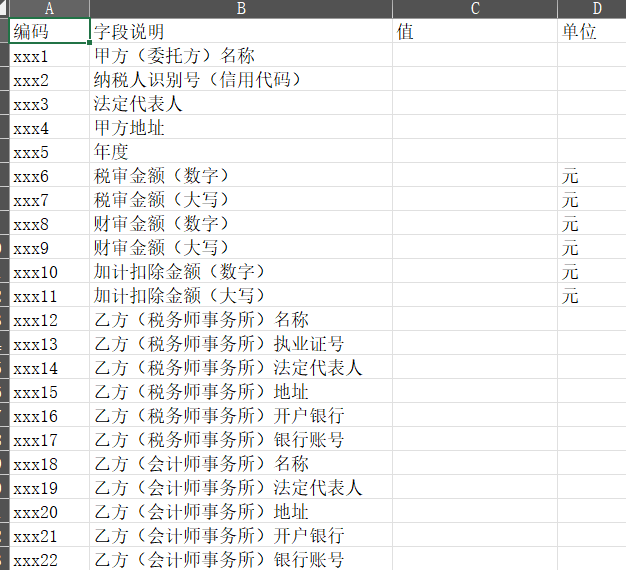Select cell containing xxx18
This screenshot has height=570, width=626.
[x=50, y=462]
